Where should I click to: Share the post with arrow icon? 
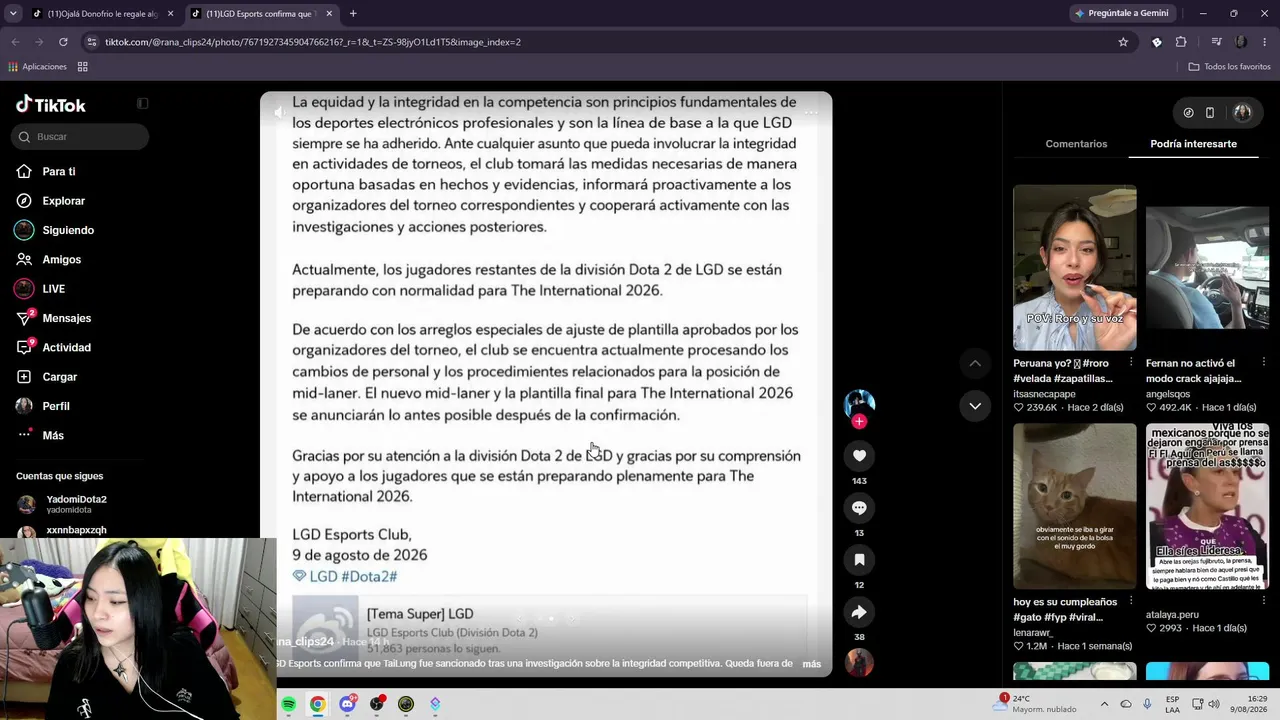[859, 612]
